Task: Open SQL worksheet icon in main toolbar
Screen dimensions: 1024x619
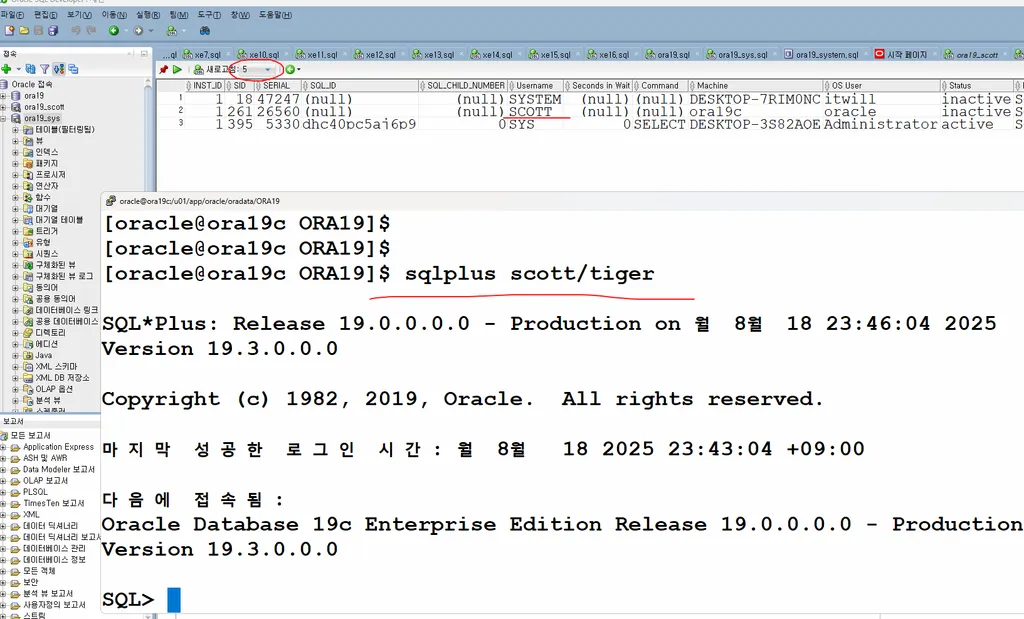Action: 172,30
